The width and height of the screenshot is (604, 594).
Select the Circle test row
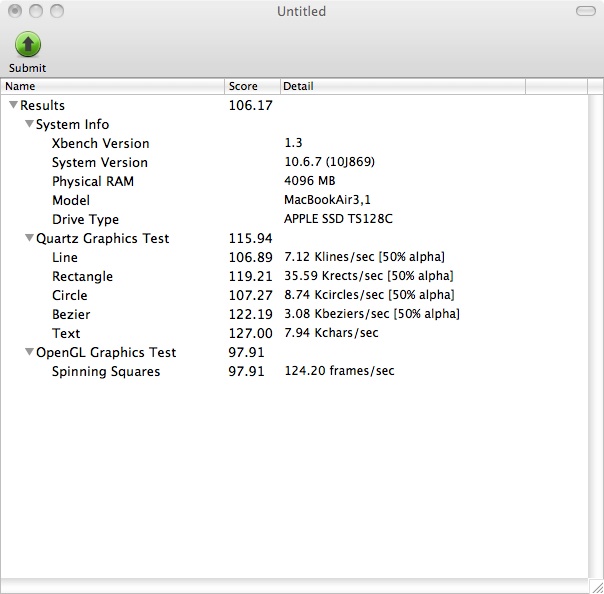(294, 295)
